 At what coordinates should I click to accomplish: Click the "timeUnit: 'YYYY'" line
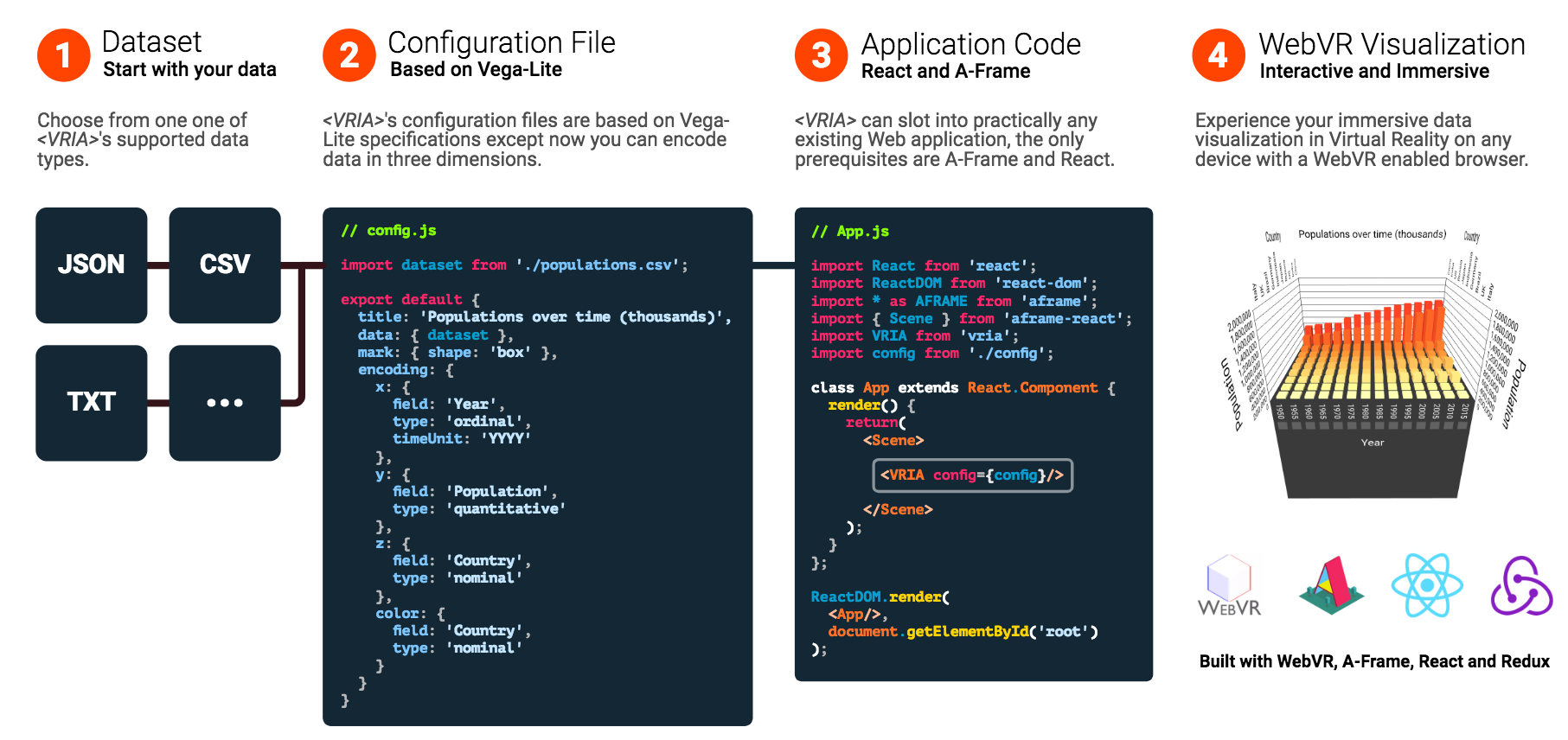coord(462,439)
